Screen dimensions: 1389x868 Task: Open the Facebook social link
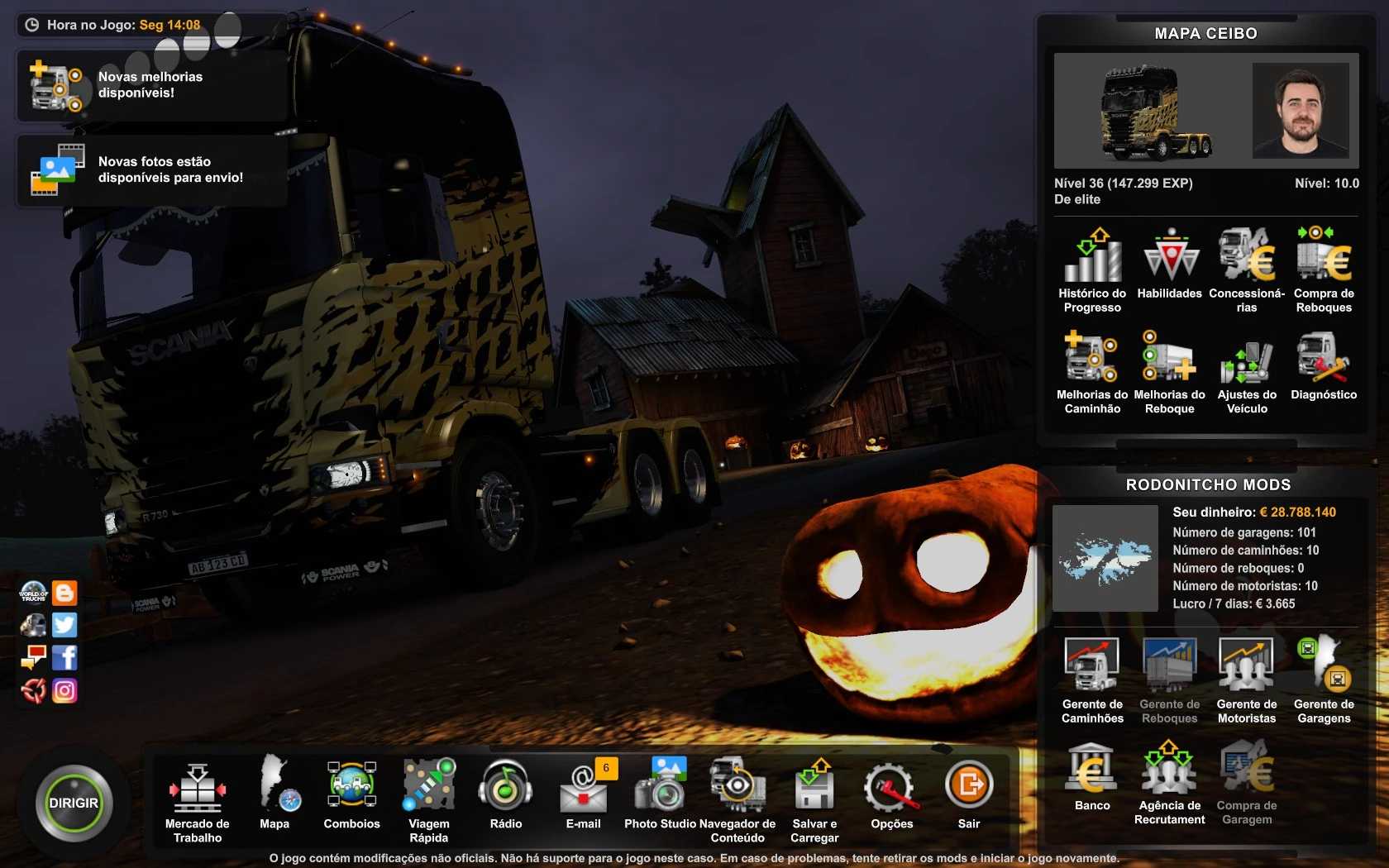point(64,657)
